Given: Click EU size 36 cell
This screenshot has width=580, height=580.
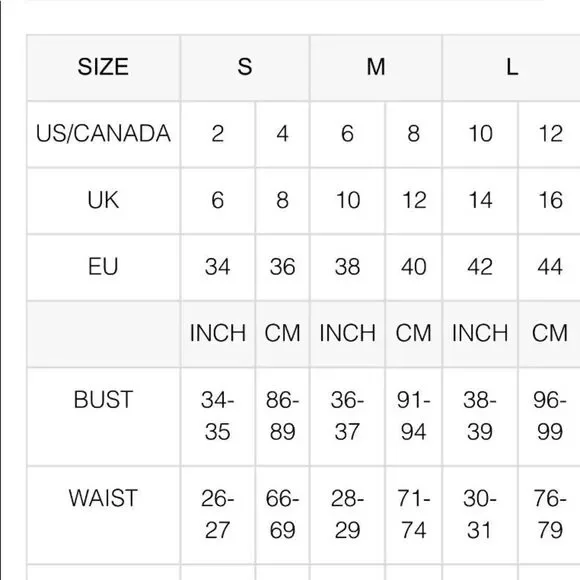Looking at the screenshot, I should [283, 267].
